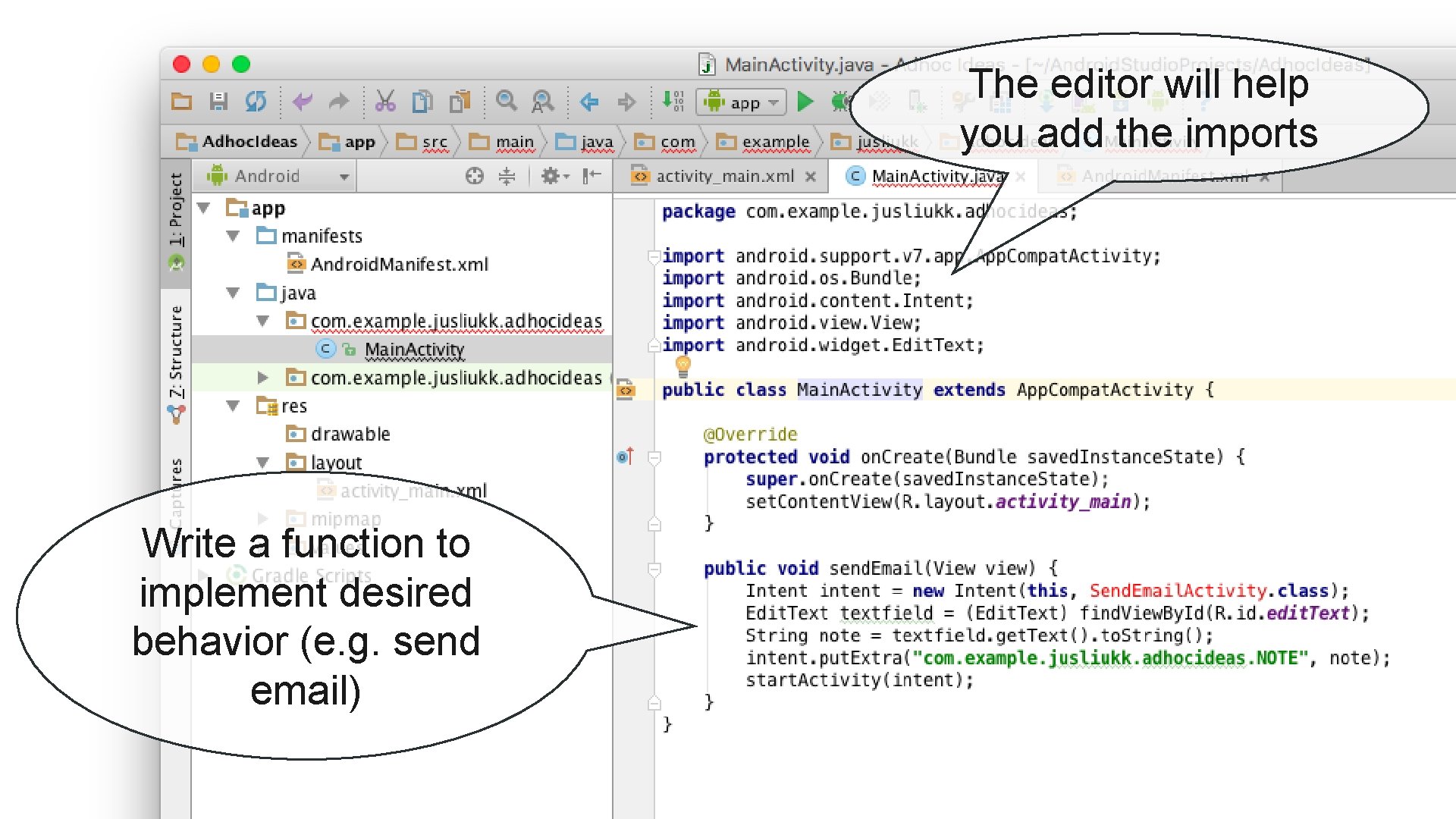Collapse the manifests folder

coord(234,237)
